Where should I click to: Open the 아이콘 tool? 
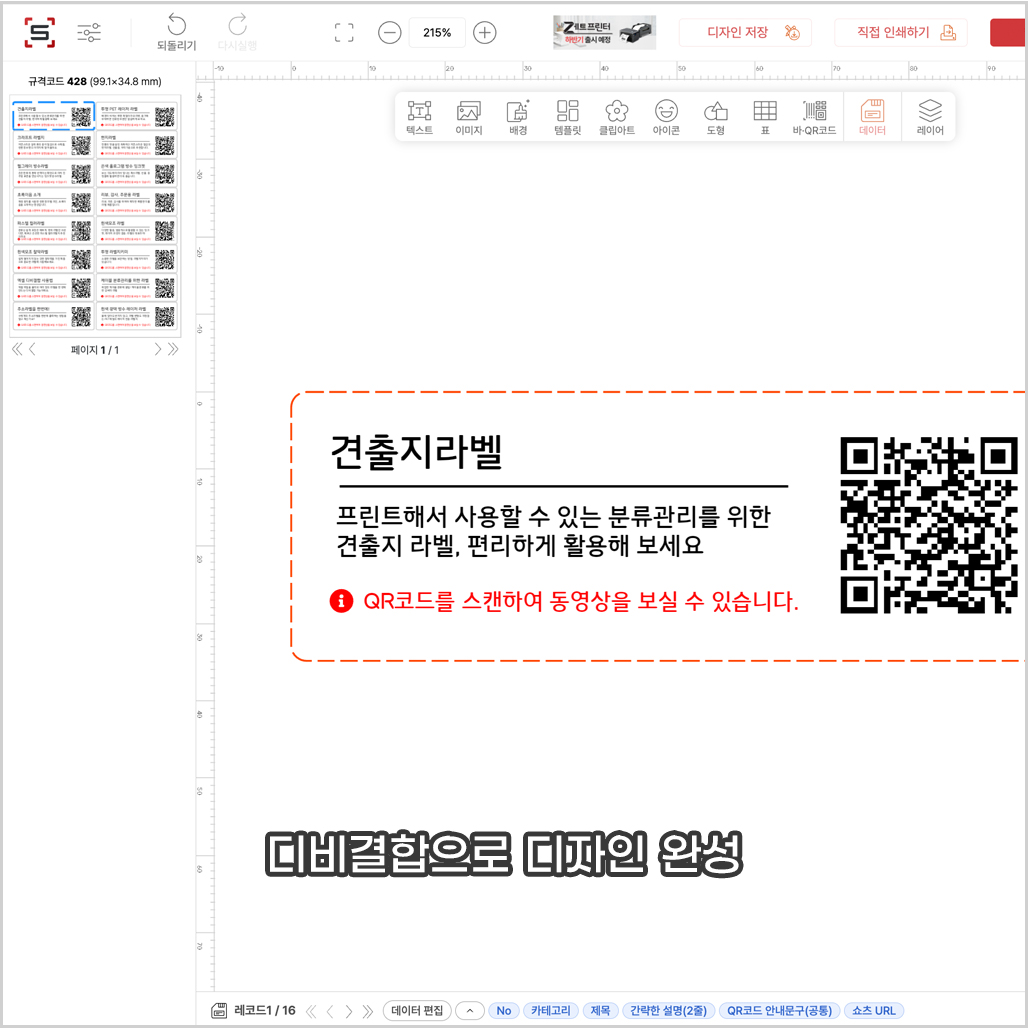[x=666, y=117]
